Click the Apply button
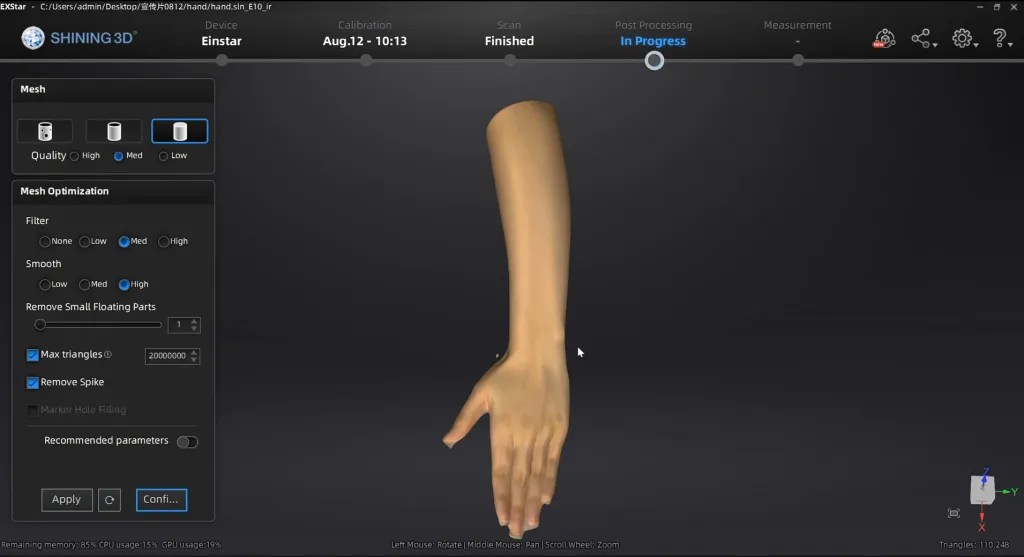 (x=67, y=500)
